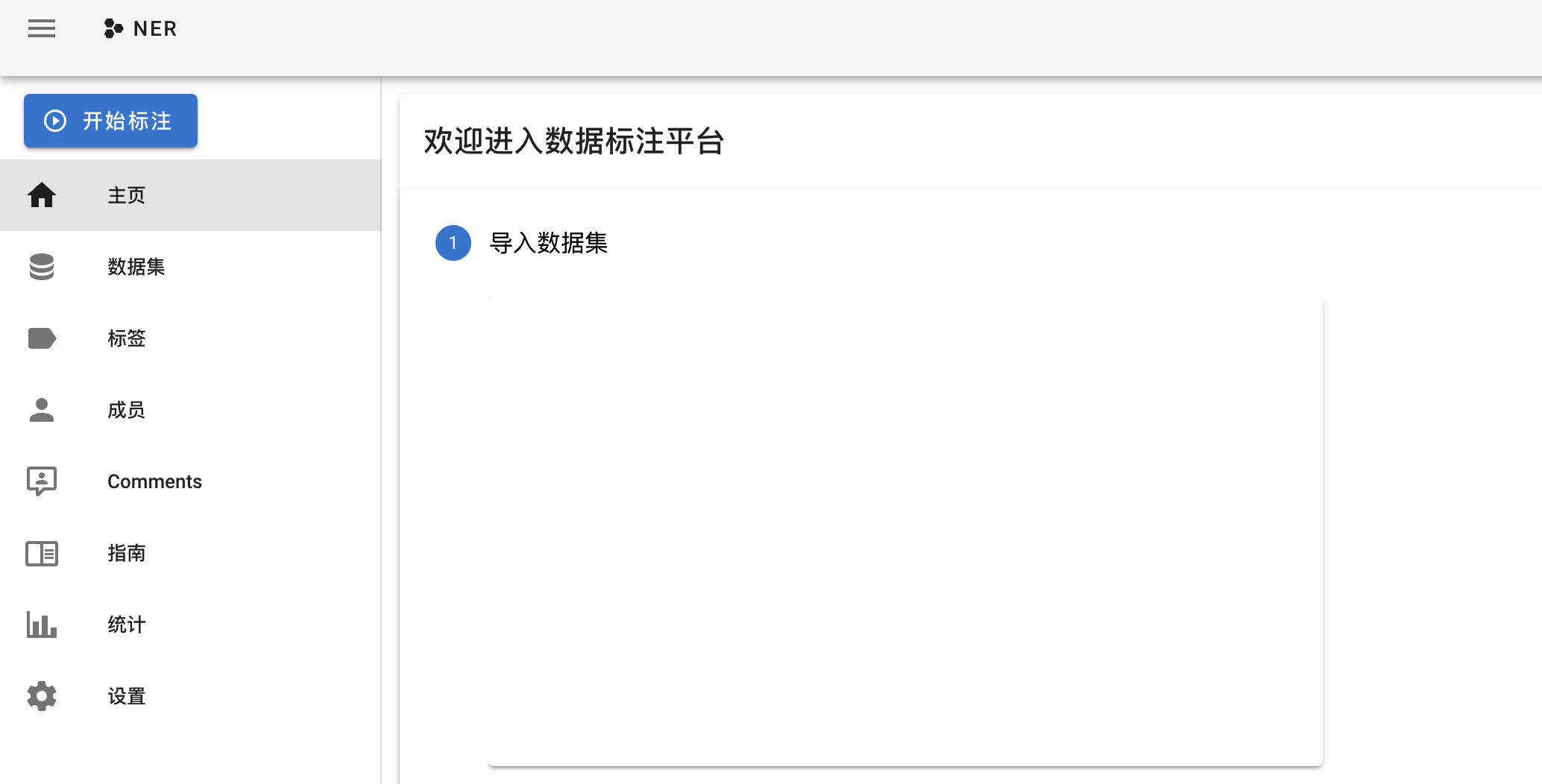
Task: Start annotating with 开始标注 button
Action: [110, 121]
